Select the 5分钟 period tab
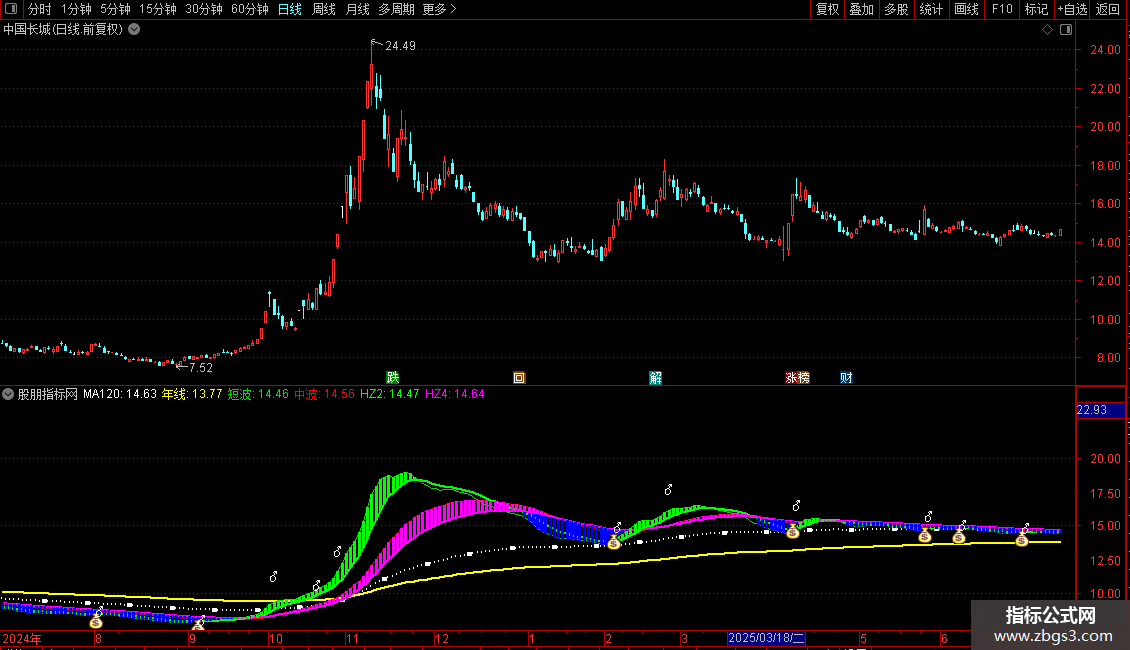The width and height of the screenshot is (1130, 650). pyautogui.click(x=115, y=9)
